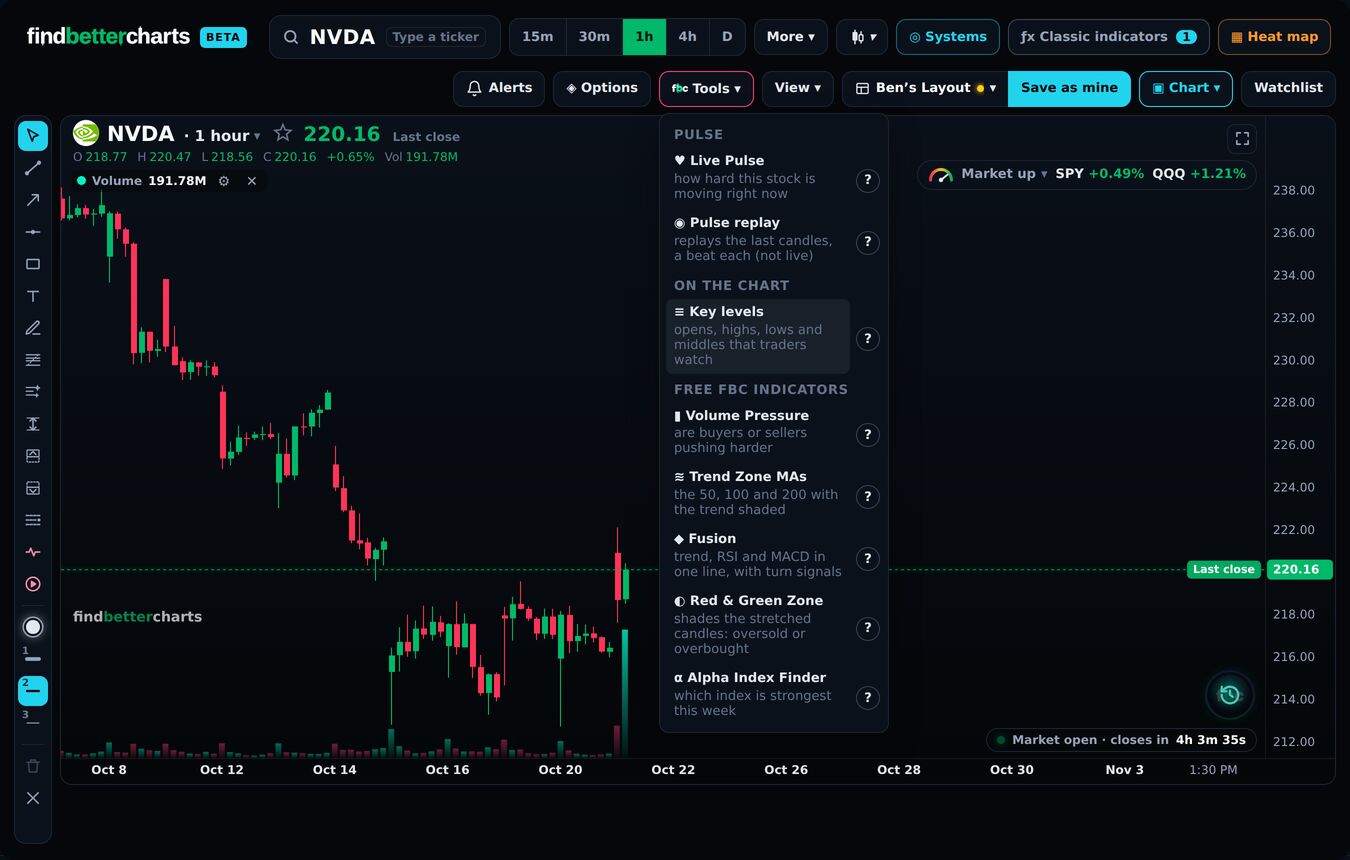Open the Heat map
The width and height of the screenshot is (1350, 860).
1274,37
